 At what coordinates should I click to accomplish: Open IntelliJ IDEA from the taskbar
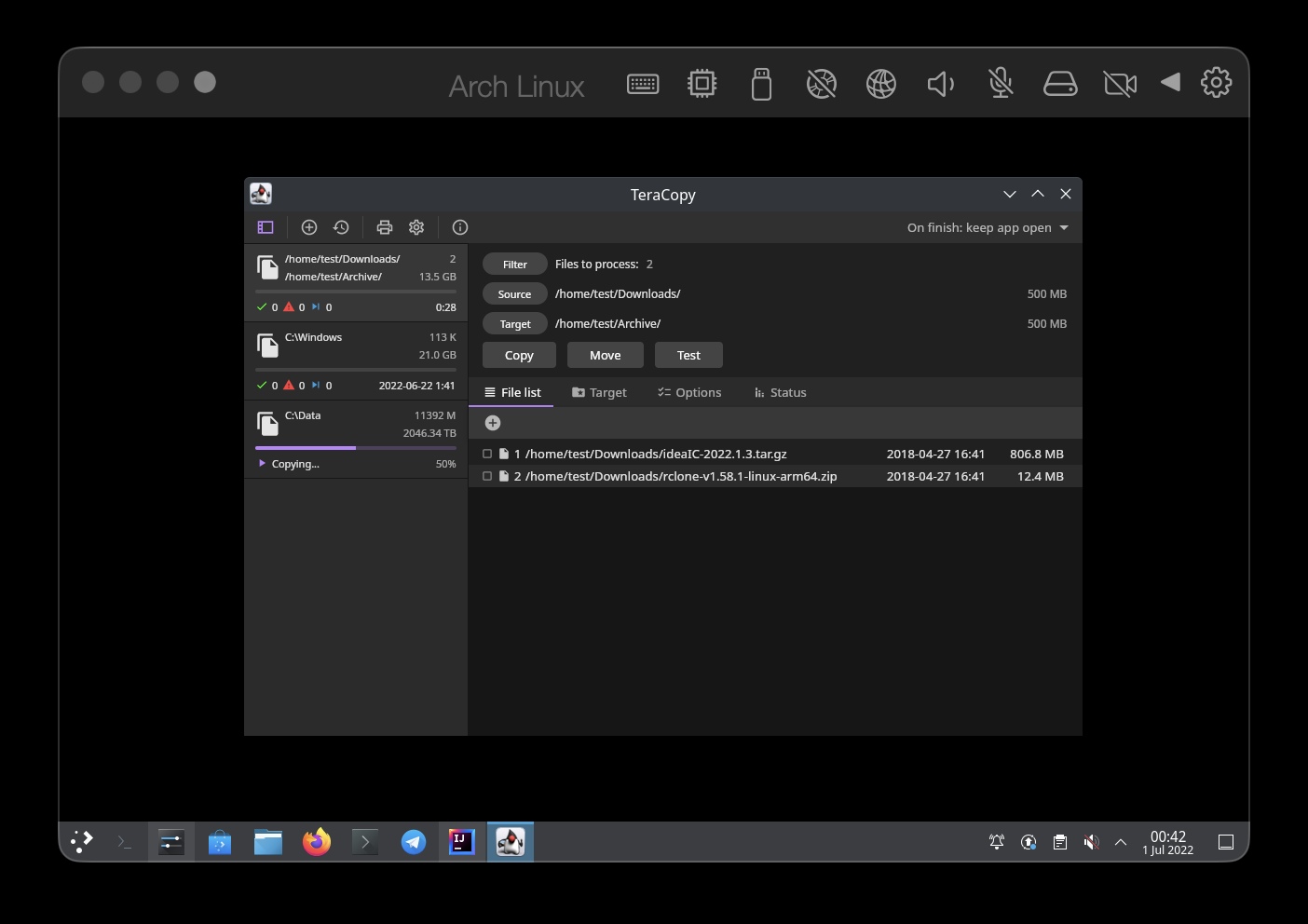462,842
